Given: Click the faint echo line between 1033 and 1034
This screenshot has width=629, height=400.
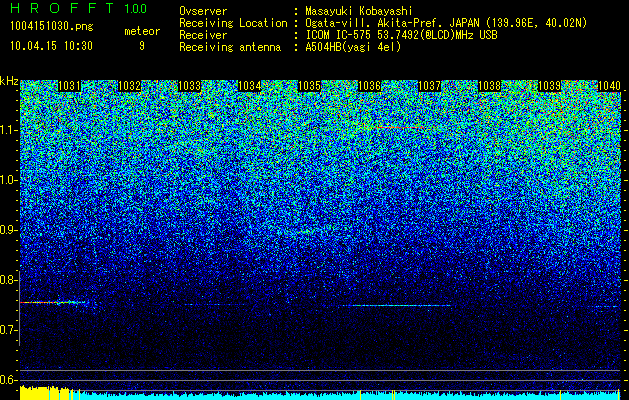Looking at the screenshot, I should [x=215, y=305].
